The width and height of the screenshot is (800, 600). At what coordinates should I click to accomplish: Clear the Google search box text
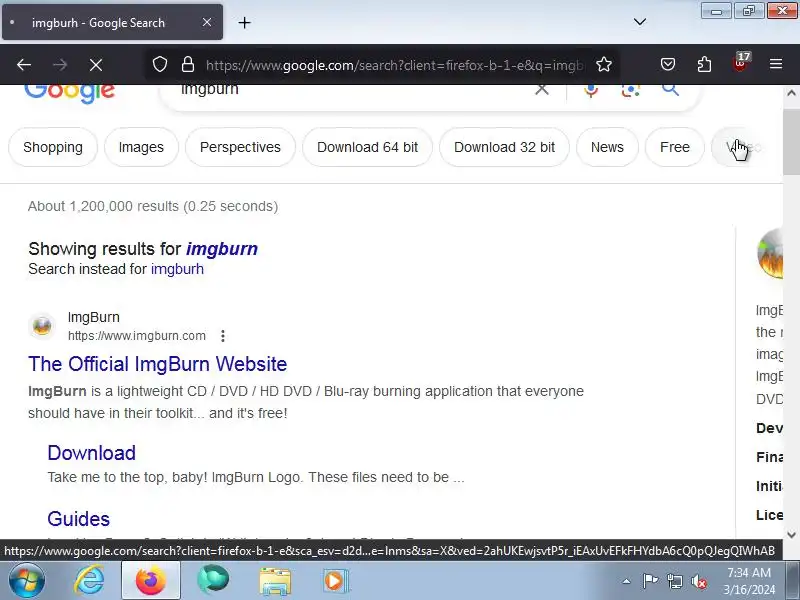tap(542, 90)
